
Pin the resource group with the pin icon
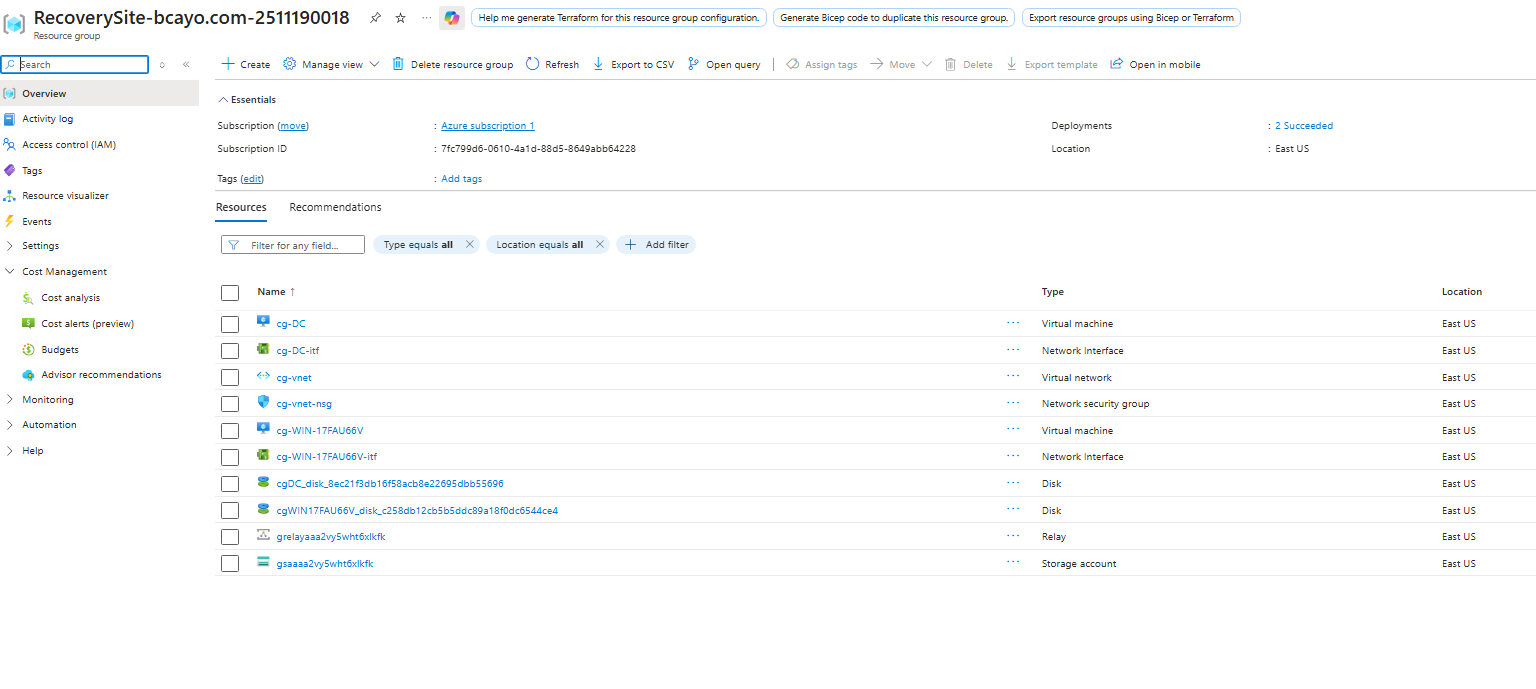pos(375,18)
